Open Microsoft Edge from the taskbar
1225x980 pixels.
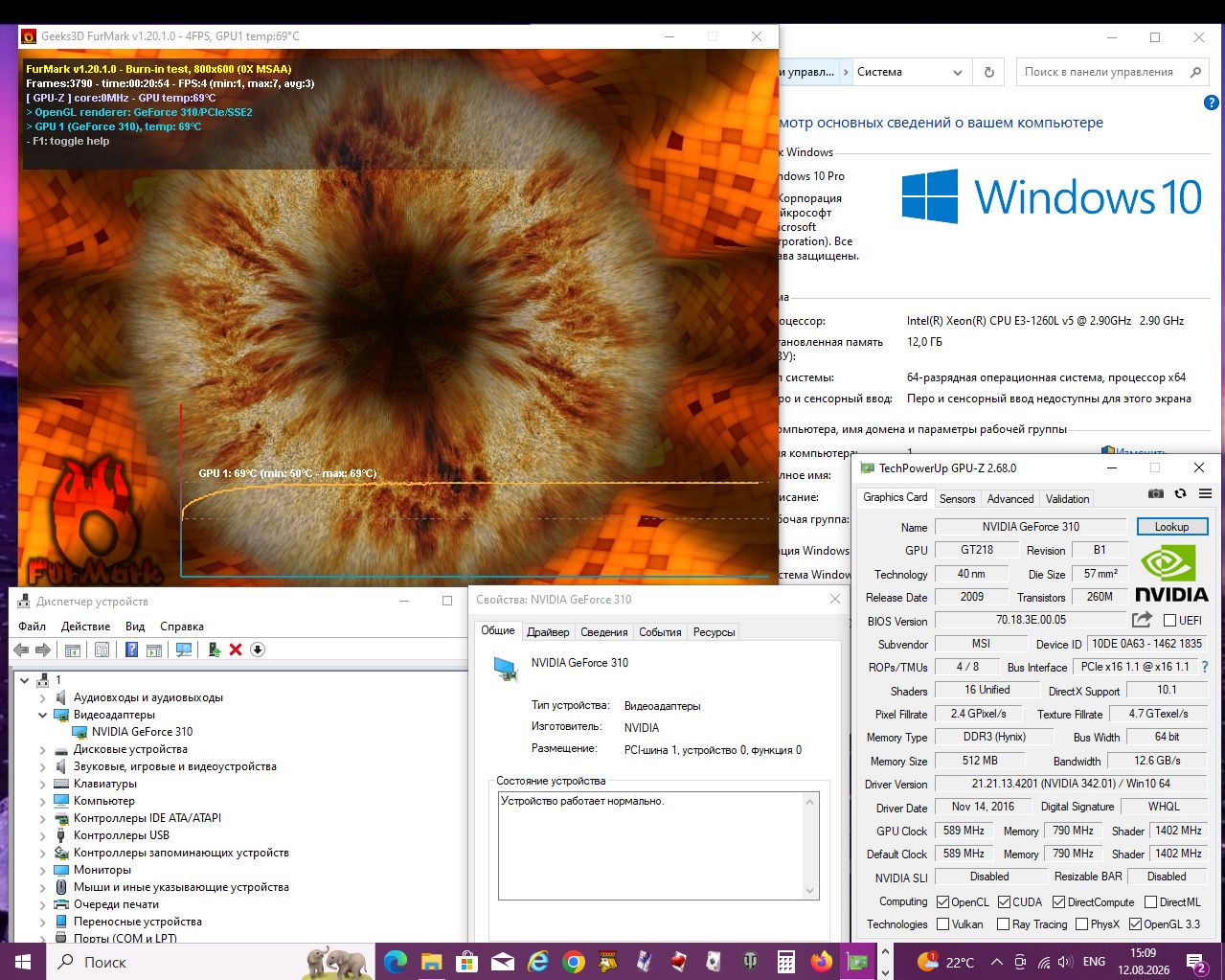pos(396,961)
